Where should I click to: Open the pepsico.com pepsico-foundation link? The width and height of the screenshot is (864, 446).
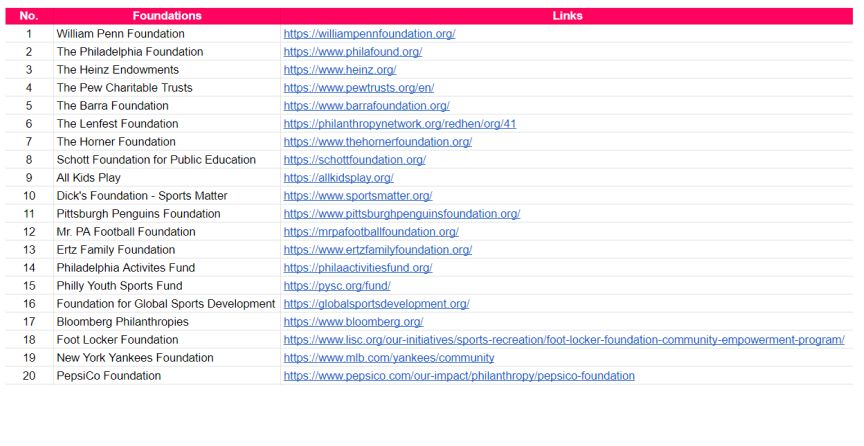[x=459, y=376]
